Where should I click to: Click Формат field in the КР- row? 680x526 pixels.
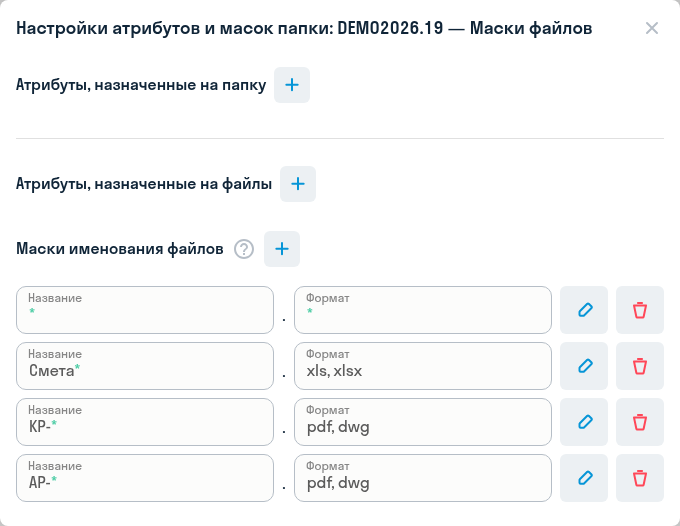pyautogui.click(x=423, y=422)
